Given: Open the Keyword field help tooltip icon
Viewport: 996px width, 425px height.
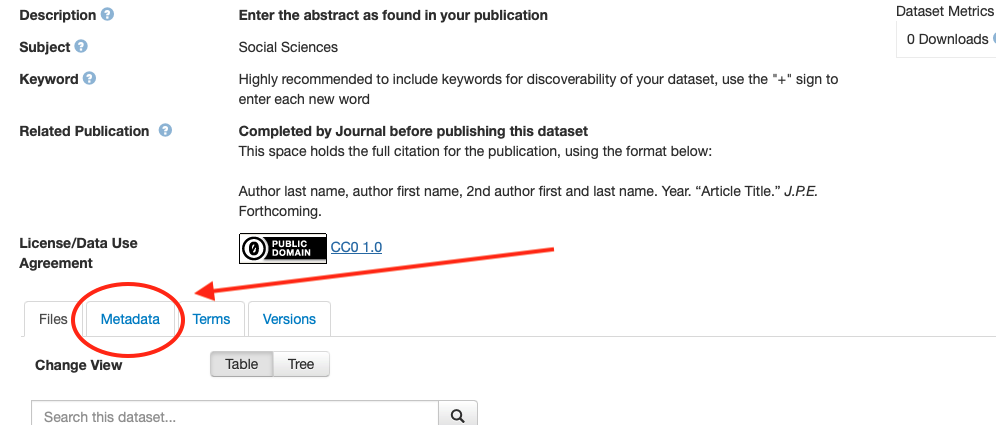Looking at the screenshot, I should (90, 78).
